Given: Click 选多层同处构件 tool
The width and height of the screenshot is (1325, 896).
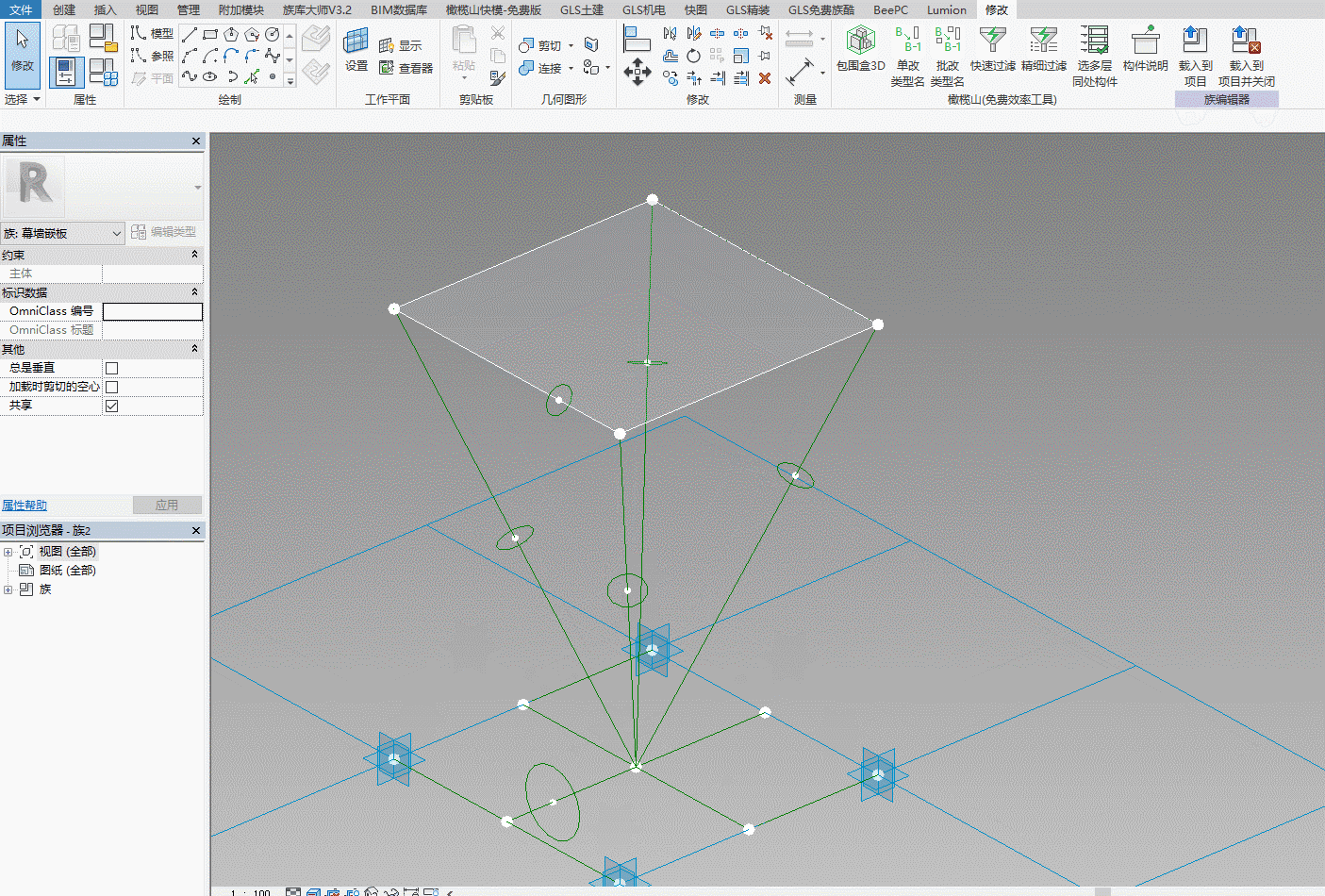Looking at the screenshot, I should pos(1094,57).
